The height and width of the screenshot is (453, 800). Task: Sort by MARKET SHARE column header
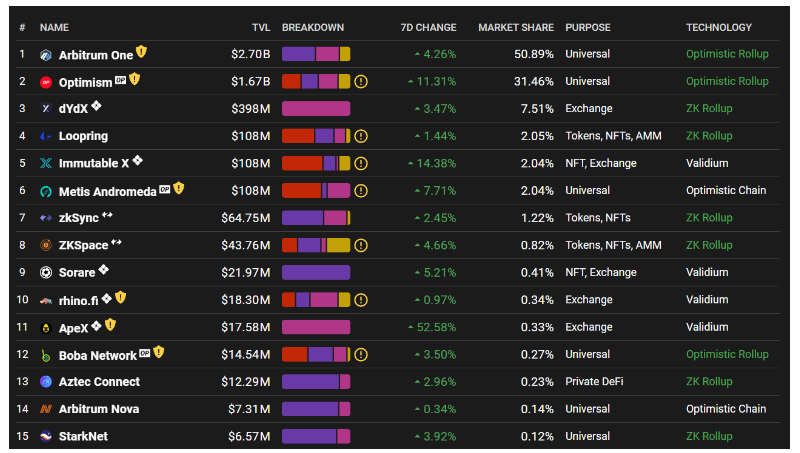pos(516,28)
